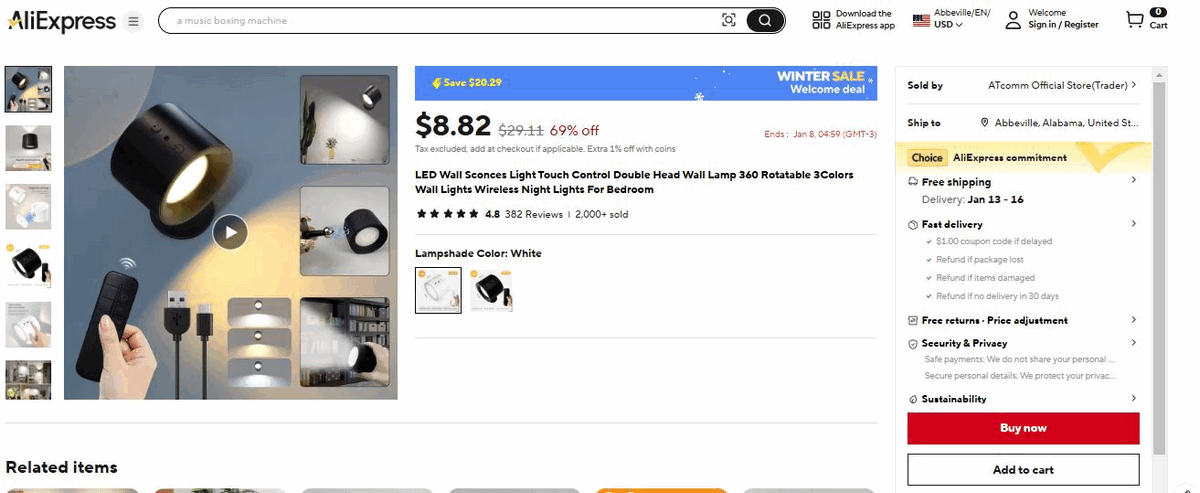Click the search magnifier button
This screenshot has height=493, width=1200.
pyautogui.click(x=765, y=21)
